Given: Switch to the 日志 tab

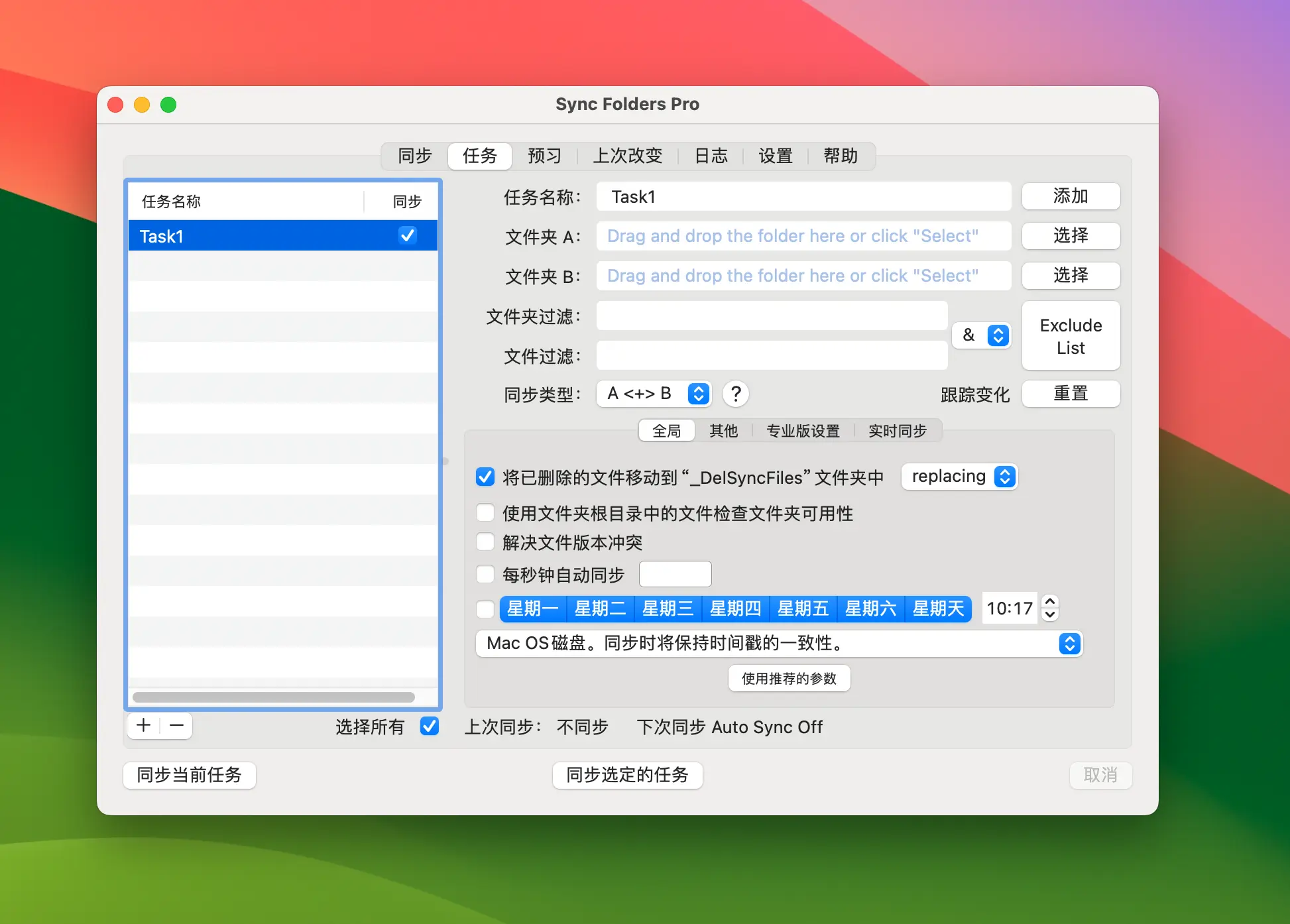Looking at the screenshot, I should (x=711, y=156).
